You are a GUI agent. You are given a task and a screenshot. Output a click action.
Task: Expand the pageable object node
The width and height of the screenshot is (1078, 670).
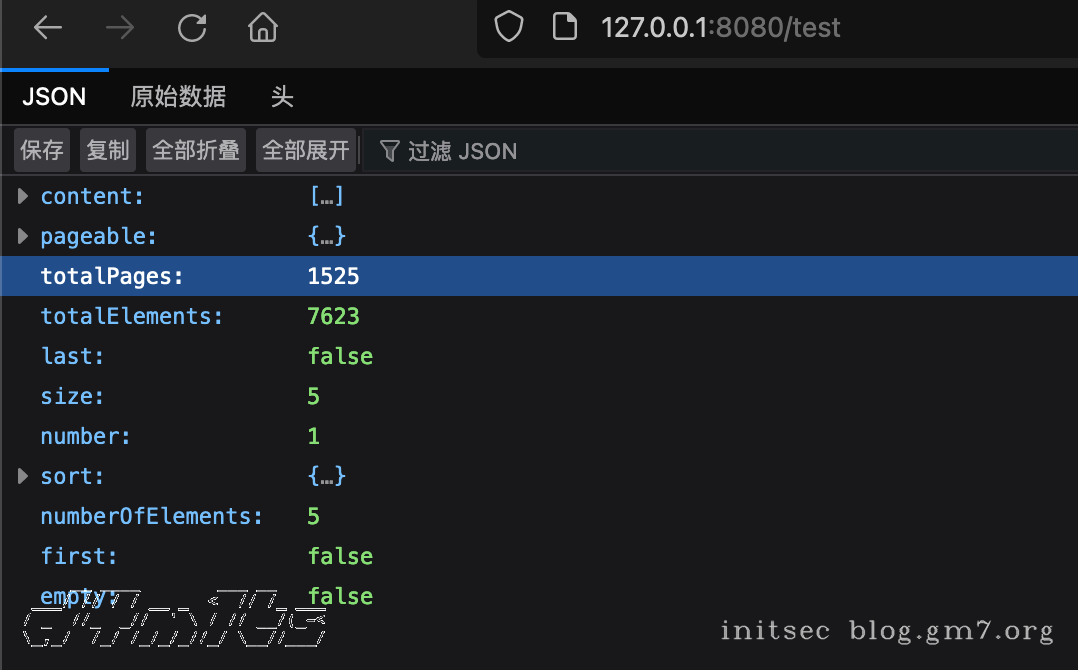(21, 236)
